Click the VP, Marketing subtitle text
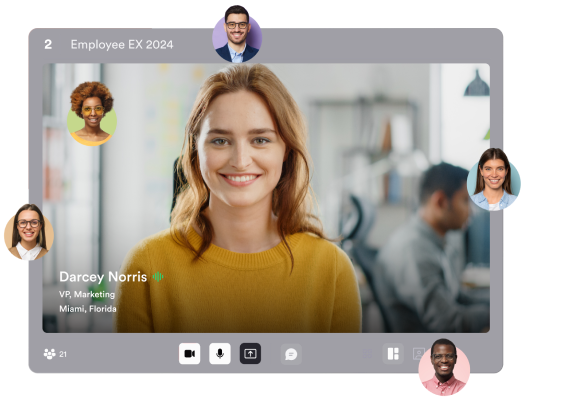Screen dimensions: 586x400 coord(87,294)
